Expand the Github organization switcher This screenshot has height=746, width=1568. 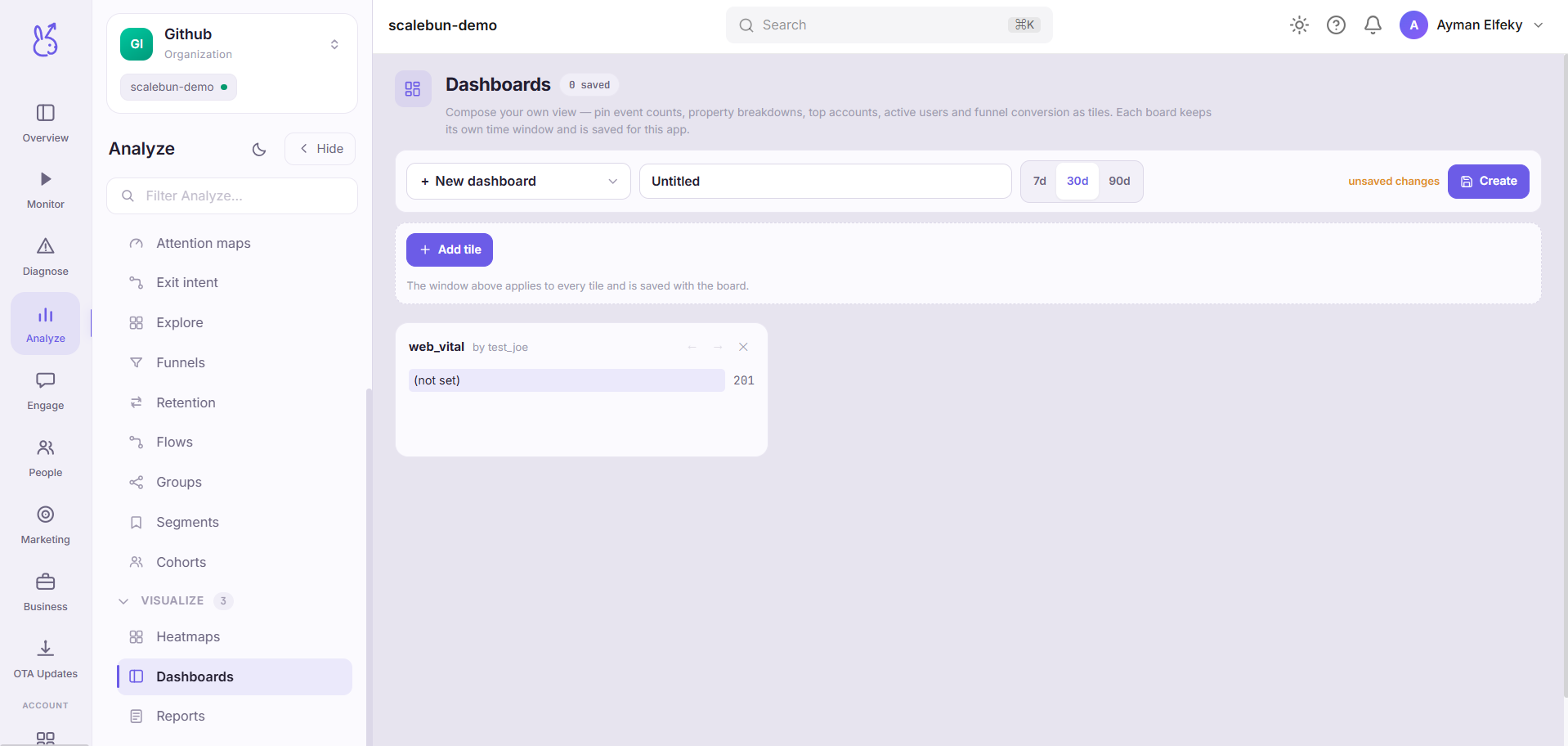(x=334, y=44)
